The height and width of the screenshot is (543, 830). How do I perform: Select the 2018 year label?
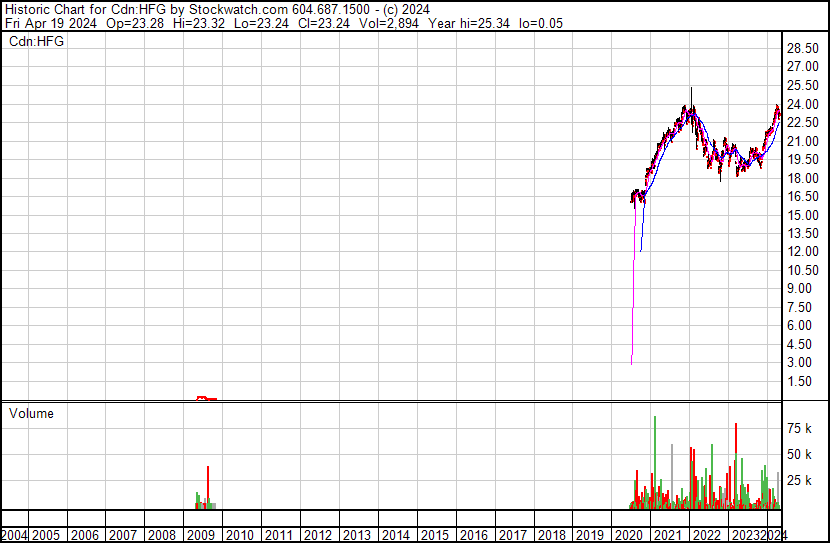(x=550, y=535)
